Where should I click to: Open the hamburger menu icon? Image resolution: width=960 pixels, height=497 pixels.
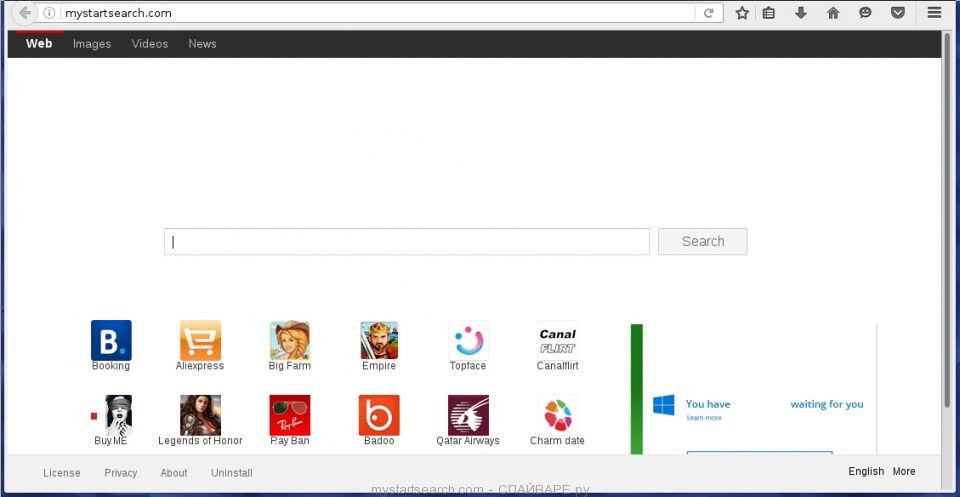tap(934, 12)
